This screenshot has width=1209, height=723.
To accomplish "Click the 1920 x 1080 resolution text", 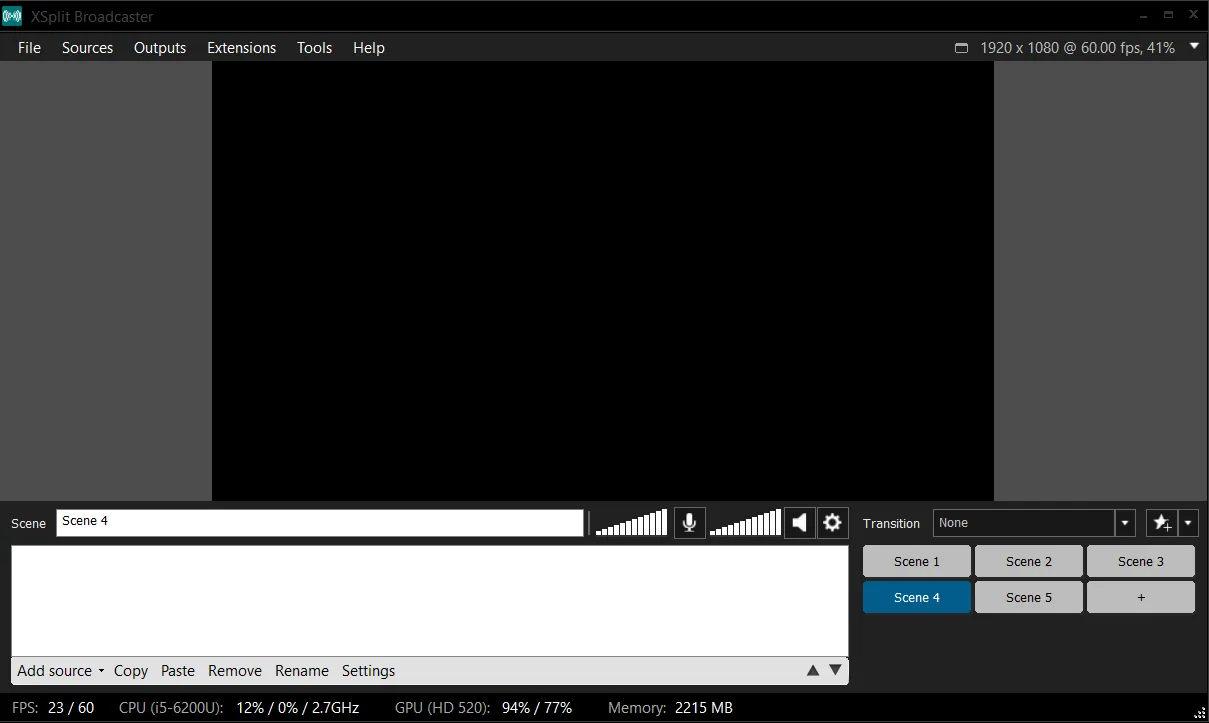I will click(1077, 48).
